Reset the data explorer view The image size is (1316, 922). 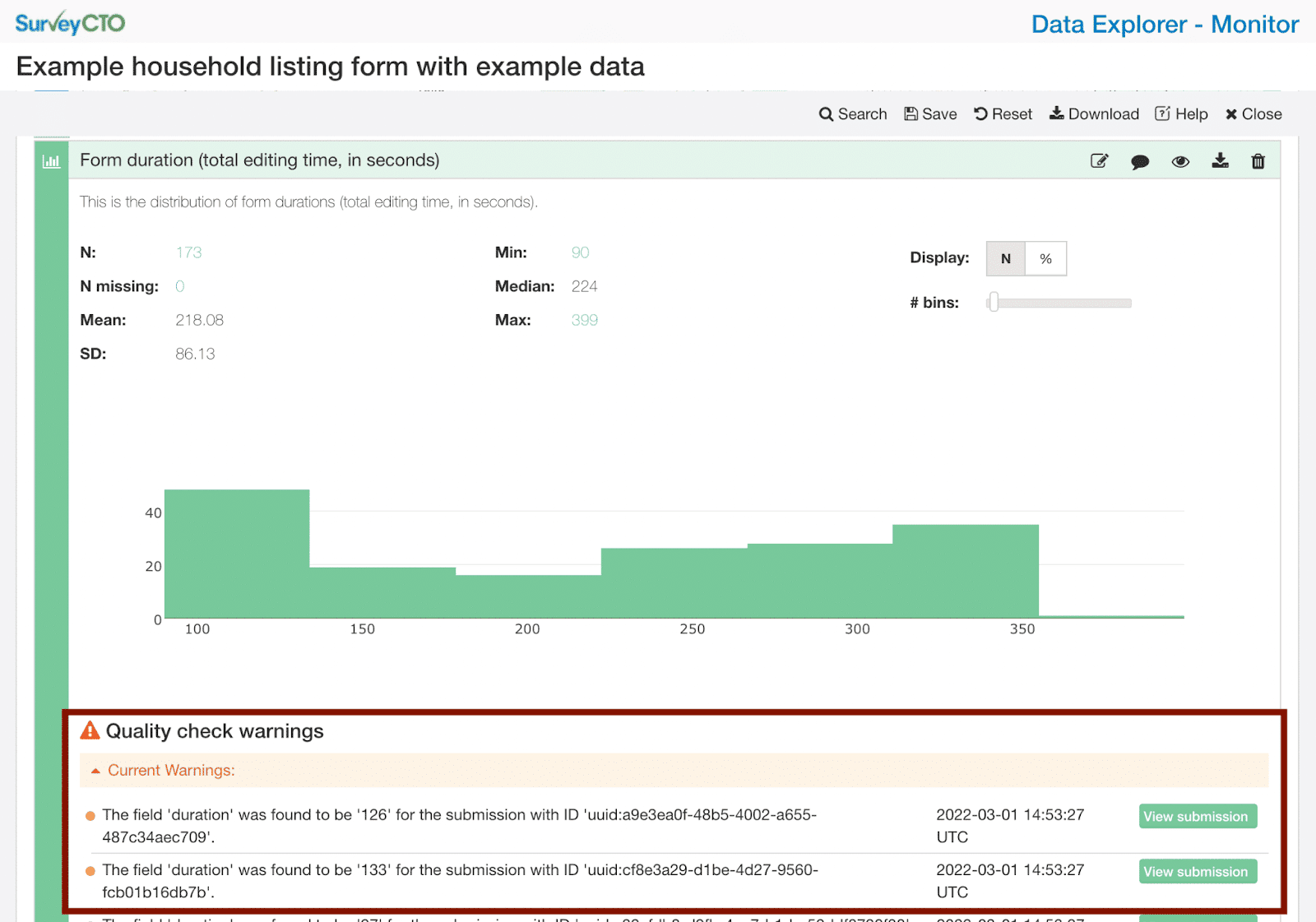click(1003, 114)
